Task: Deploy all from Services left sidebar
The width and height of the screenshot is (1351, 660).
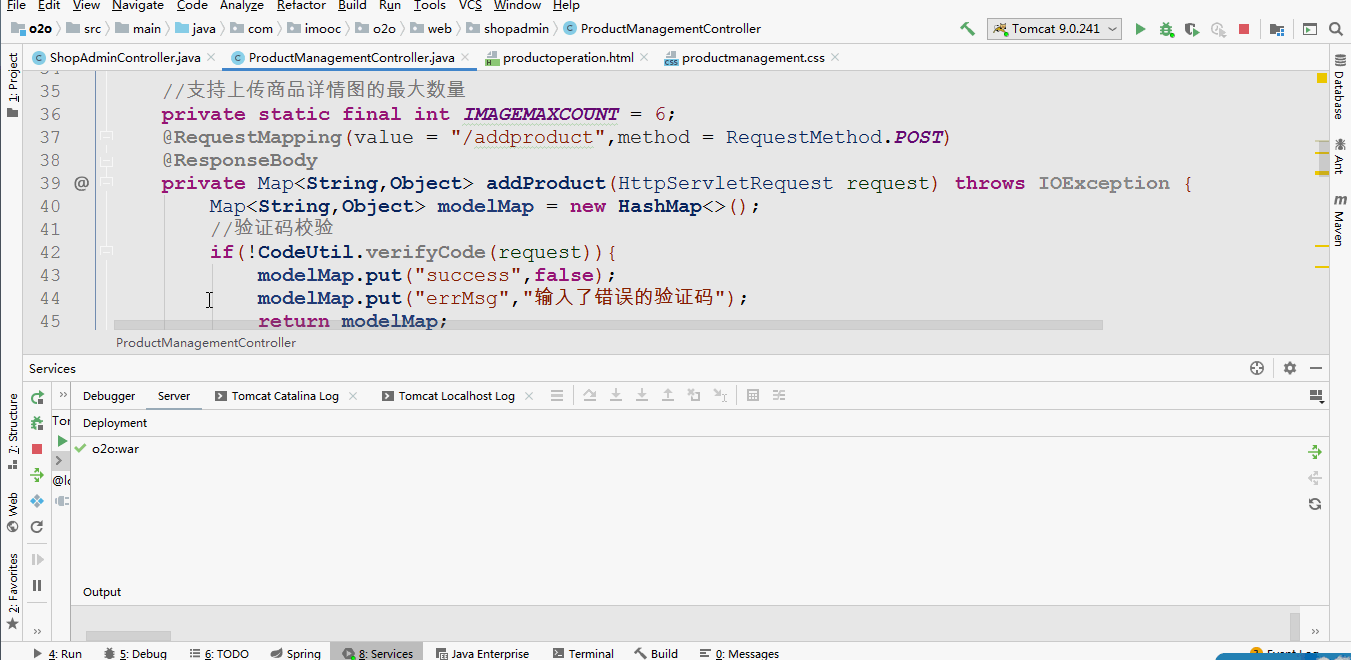Action: (37, 475)
